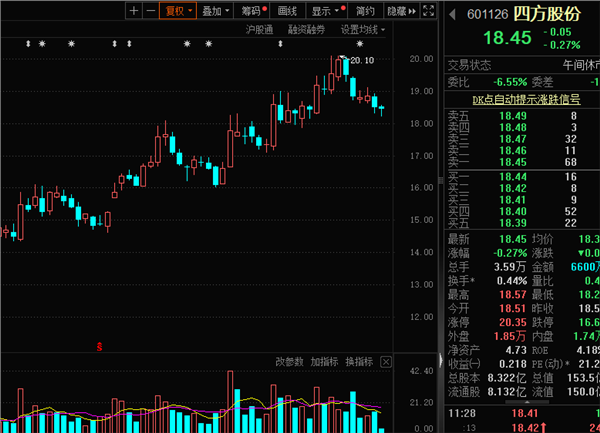Image resolution: width=600 pixels, height=433 pixels.
Task: Click 改参数 to edit indicator parameters
Action: (289, 361)
